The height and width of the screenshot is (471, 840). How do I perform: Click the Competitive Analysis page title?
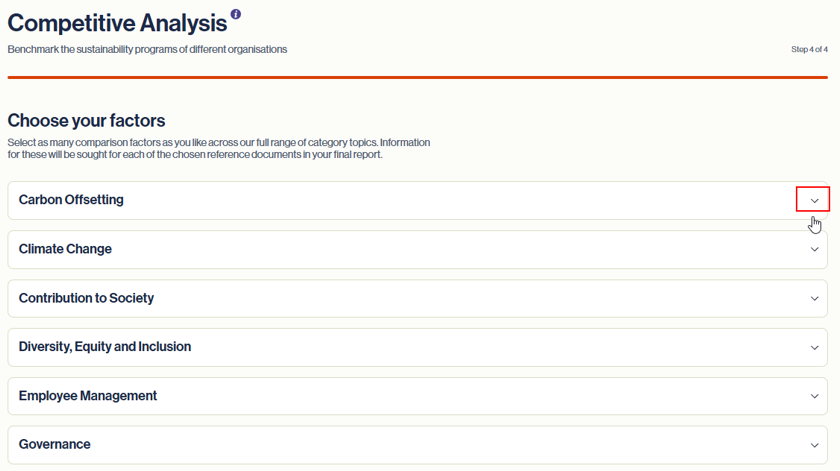tap(117, 23)
